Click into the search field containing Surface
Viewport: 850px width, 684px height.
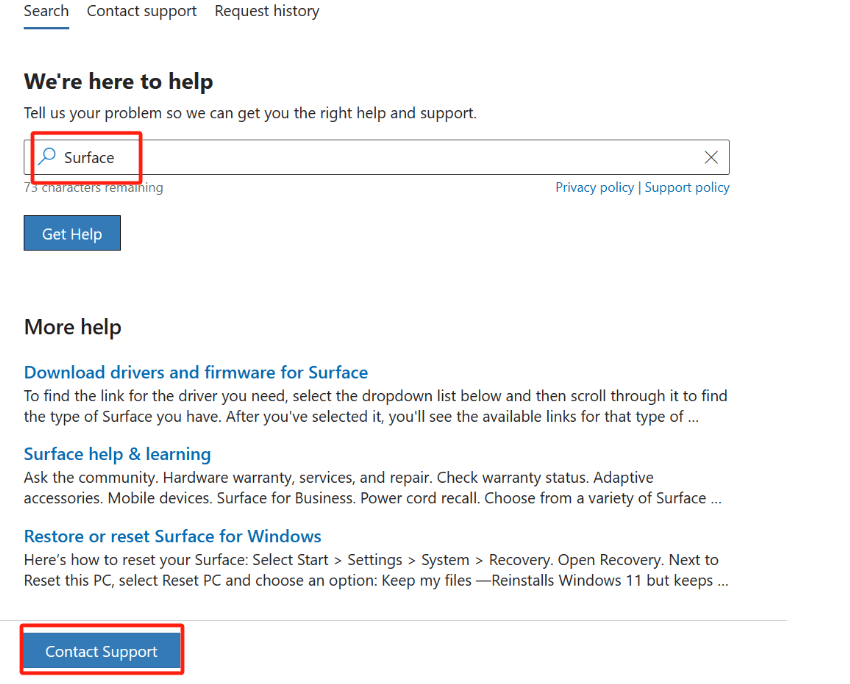click(x=376, y=157)
